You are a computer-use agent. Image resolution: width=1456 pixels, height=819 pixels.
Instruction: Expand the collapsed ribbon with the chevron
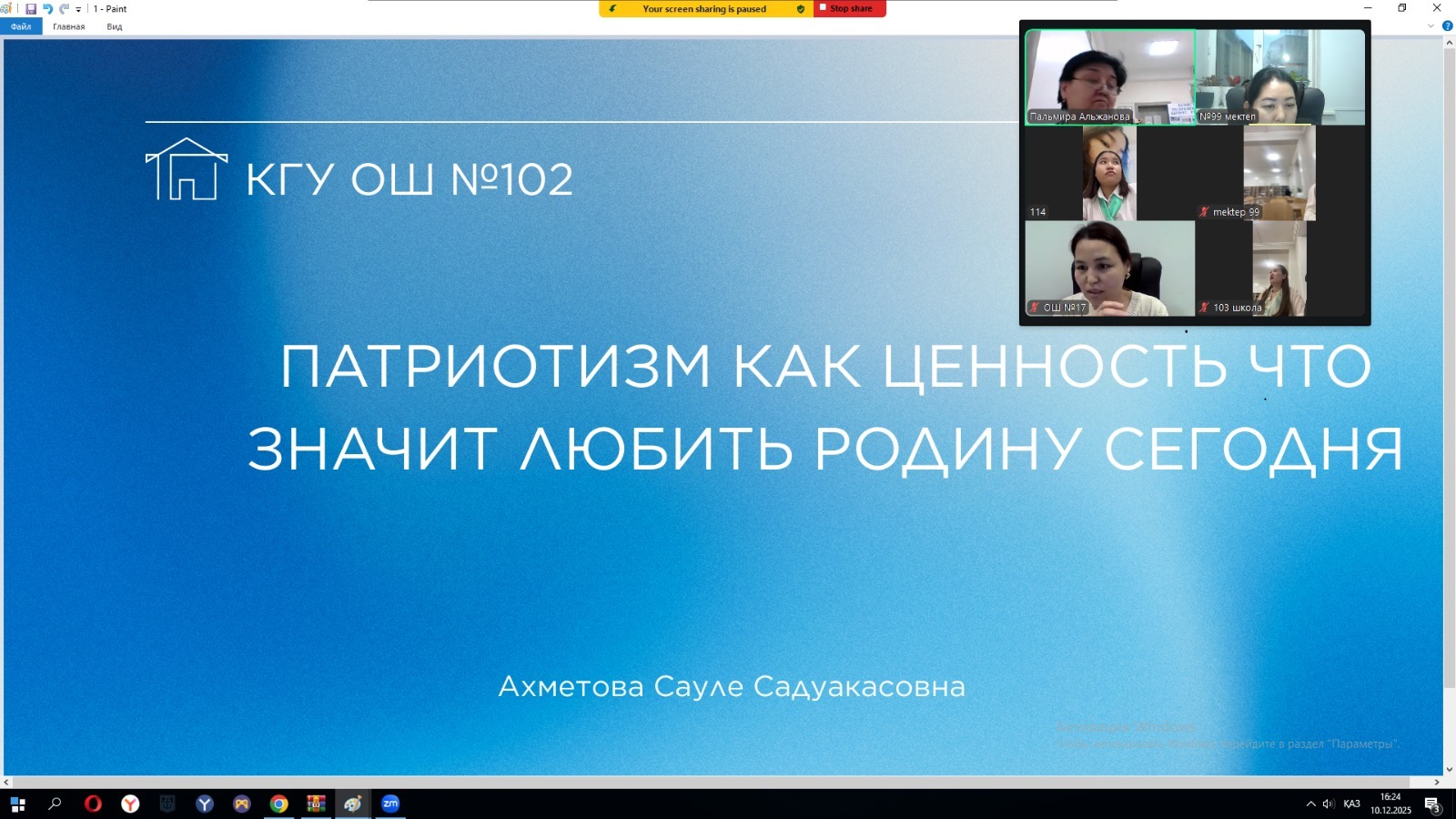click(x=1431, y=26)
